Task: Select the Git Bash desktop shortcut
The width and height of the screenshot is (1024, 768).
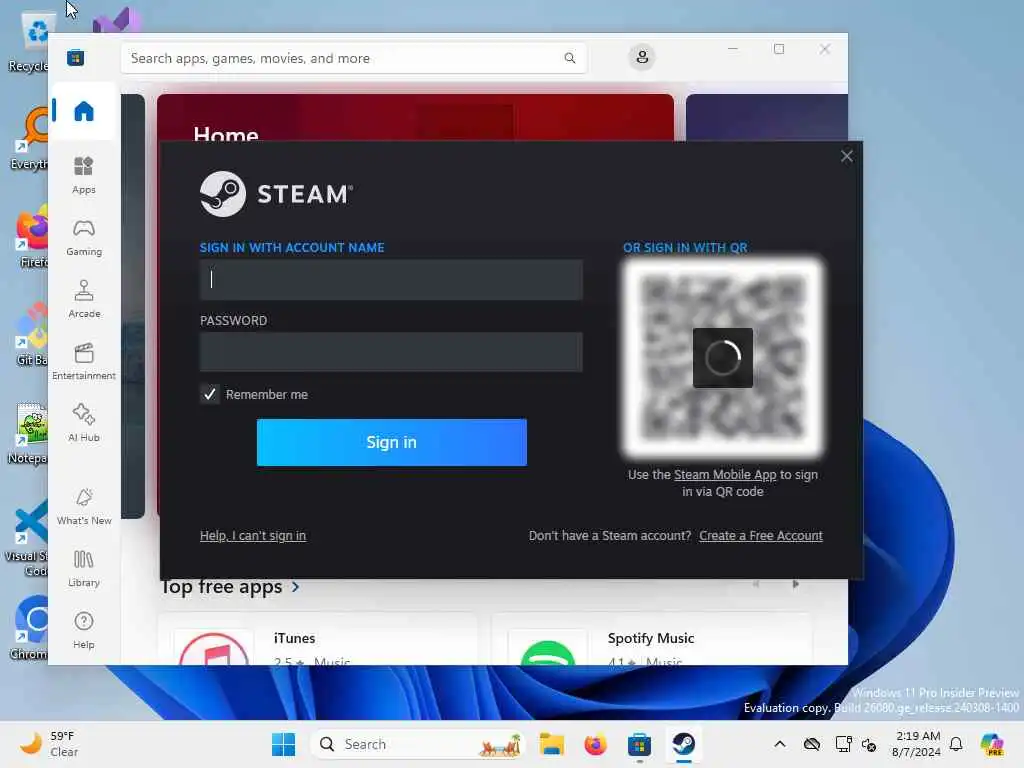Action: (30, 336)
